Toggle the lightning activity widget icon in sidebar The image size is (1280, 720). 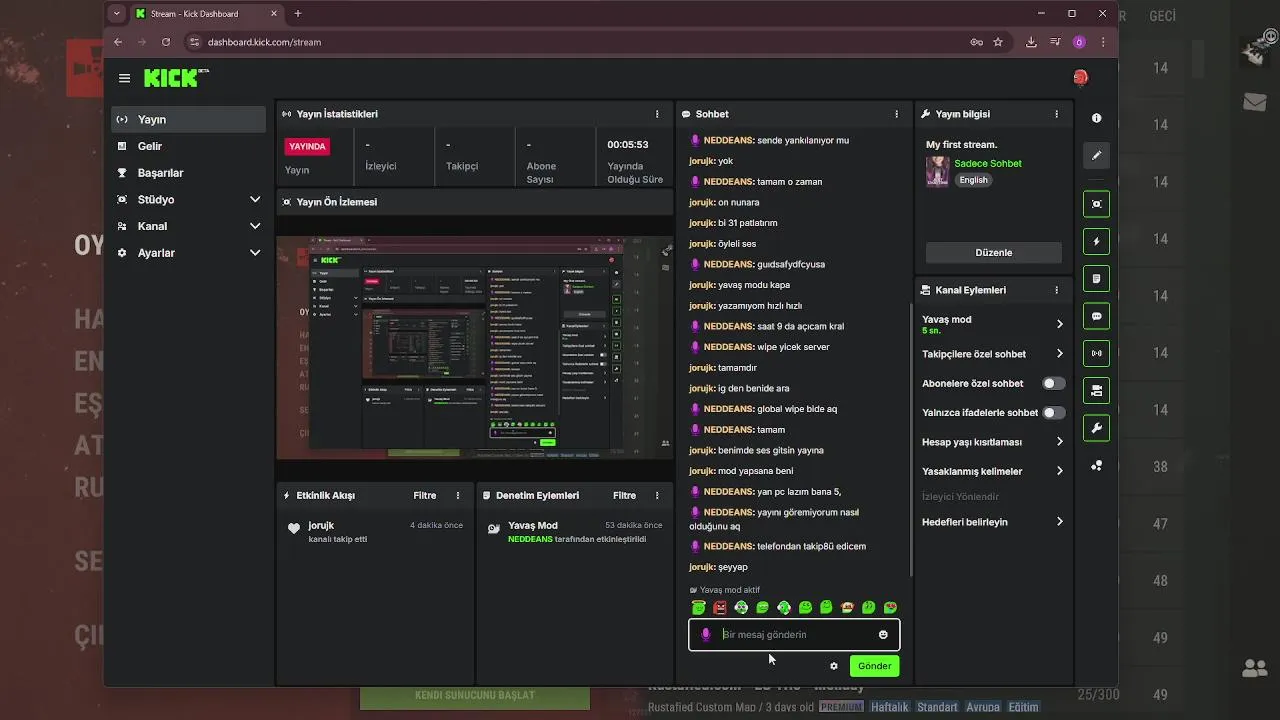[x=1097, y=241]
